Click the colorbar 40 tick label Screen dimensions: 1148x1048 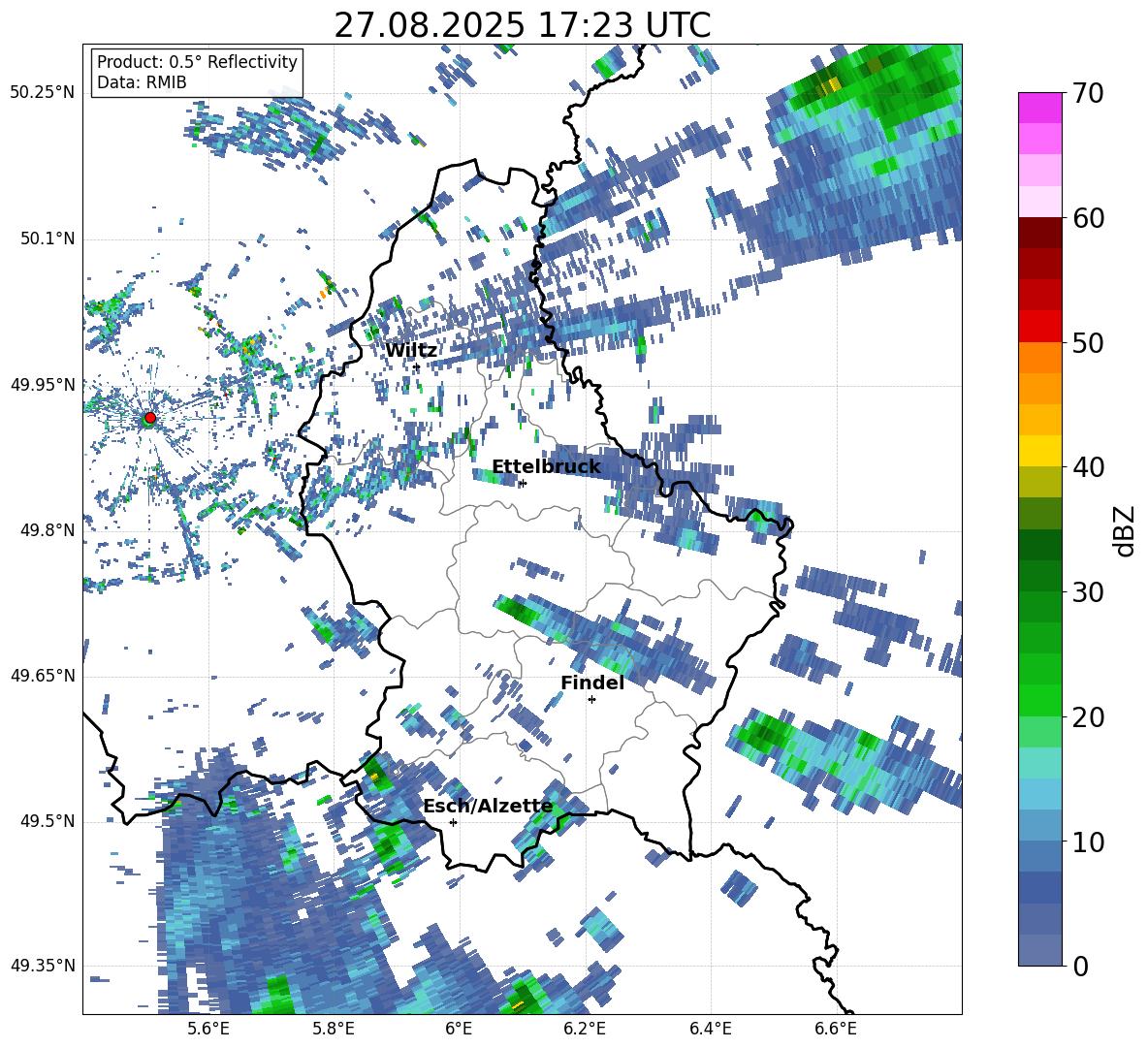[x=1087, y=467]
